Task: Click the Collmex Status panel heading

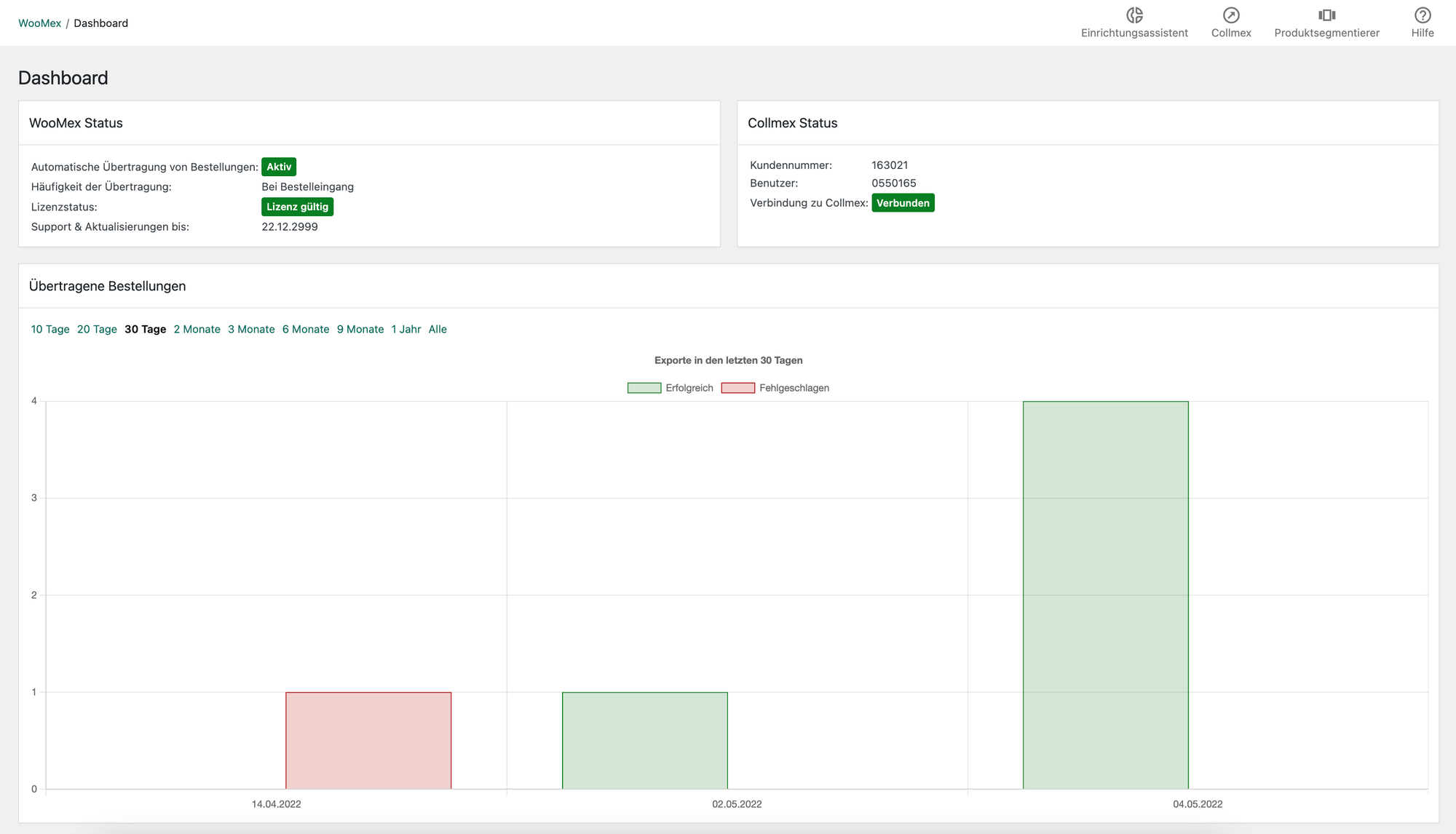Action: tap(793, 123)
